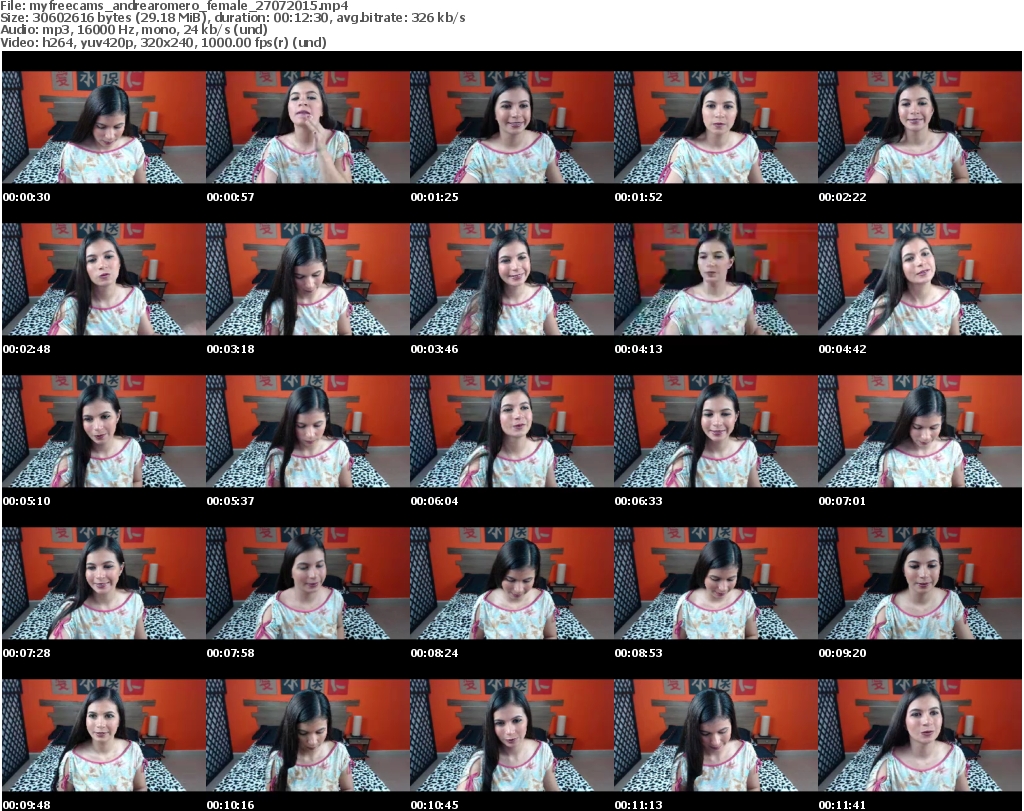1024x811 pixels.
Task: Select the thumbnail frame at 00:04:42
Action: pos(920,279)
